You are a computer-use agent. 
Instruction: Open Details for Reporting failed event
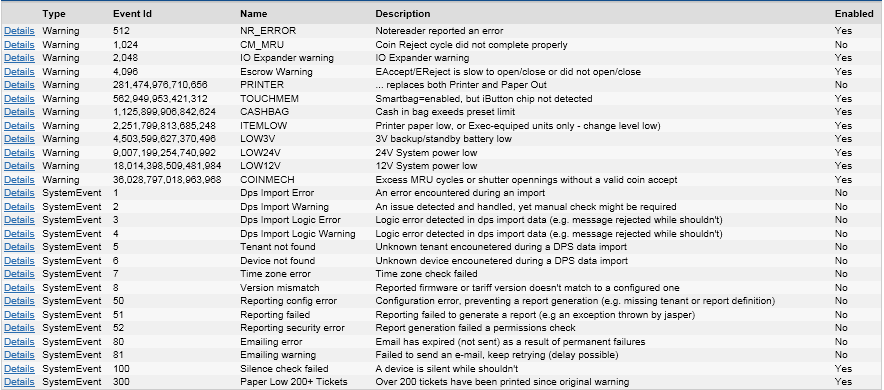[19, 315]
